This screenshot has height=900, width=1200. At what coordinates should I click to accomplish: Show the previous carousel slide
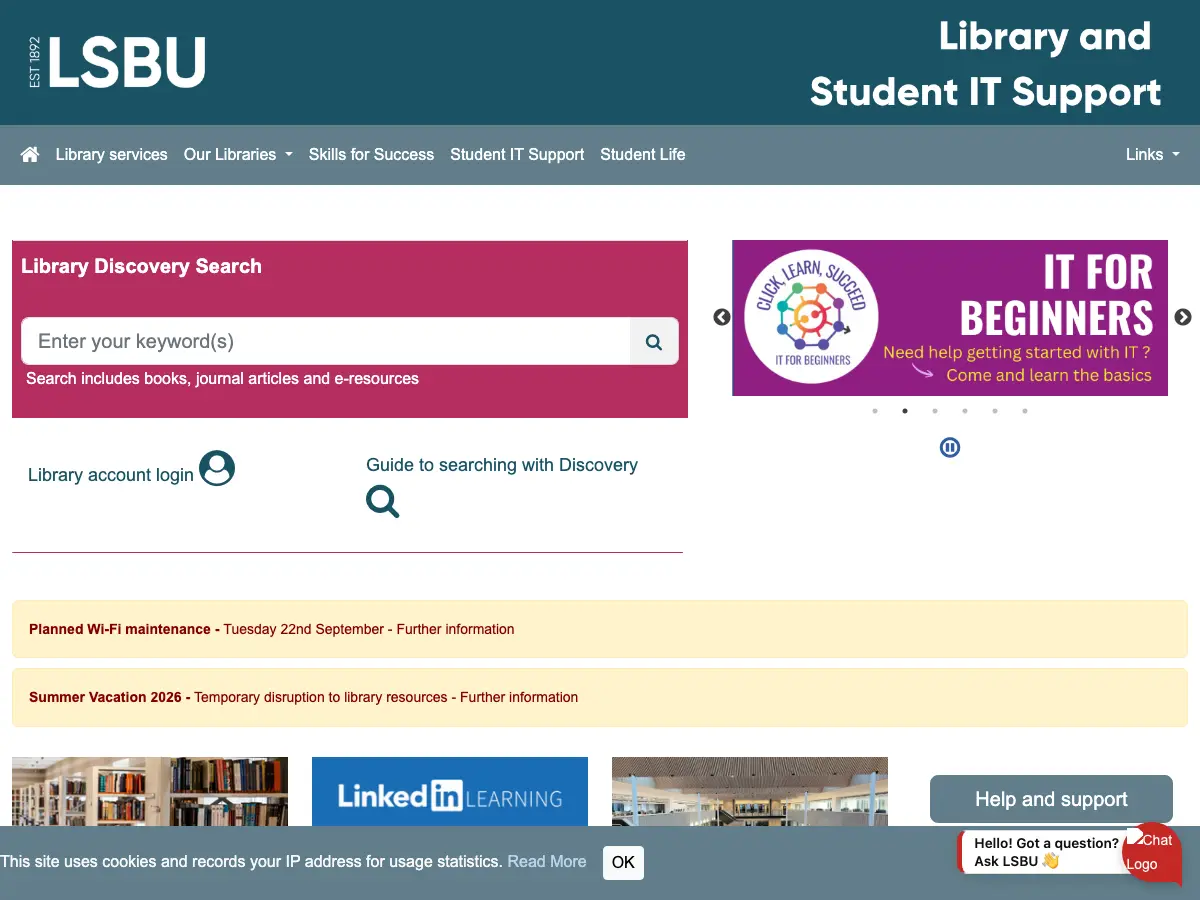[722, 317]
